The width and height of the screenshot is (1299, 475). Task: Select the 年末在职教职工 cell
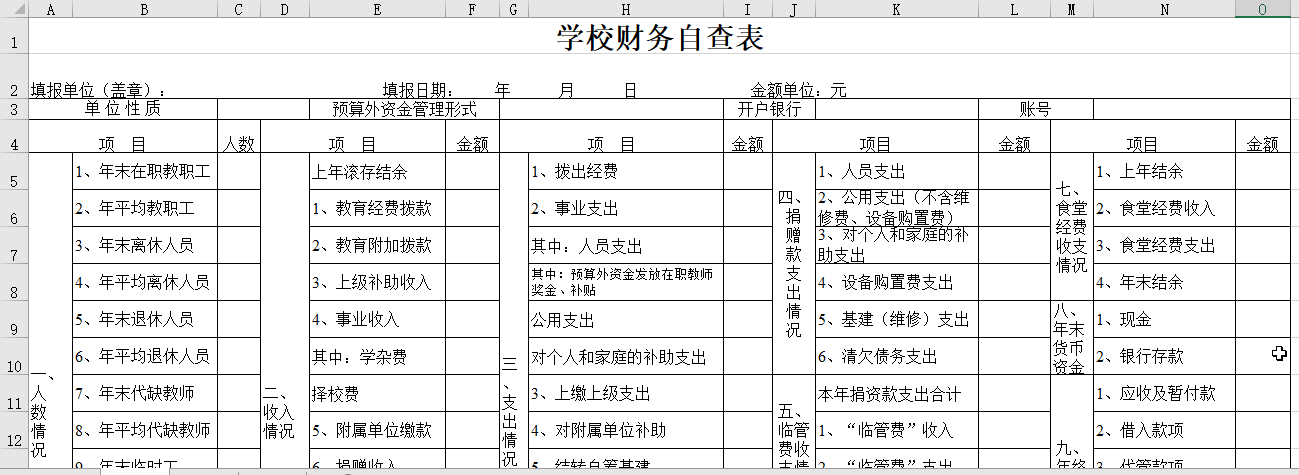pyautogui.click(x=144, y=172)
